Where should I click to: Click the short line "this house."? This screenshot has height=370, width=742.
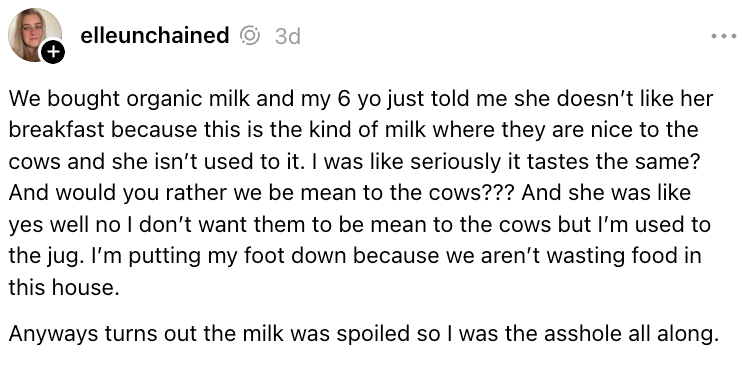click(64, 287)
